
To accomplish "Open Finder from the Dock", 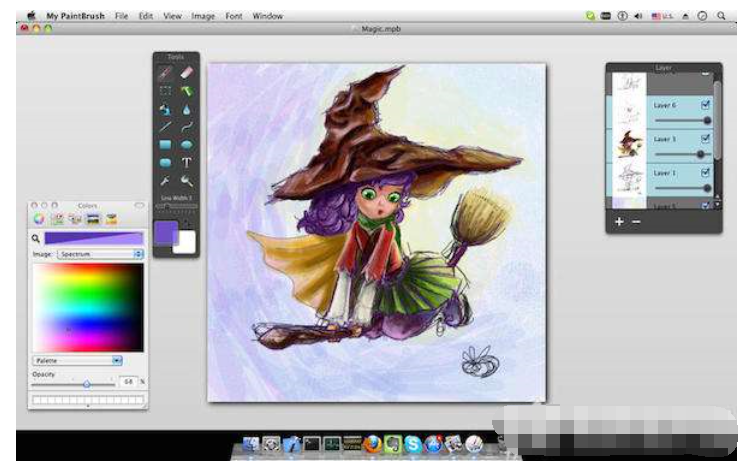I will tap(251, 444).
